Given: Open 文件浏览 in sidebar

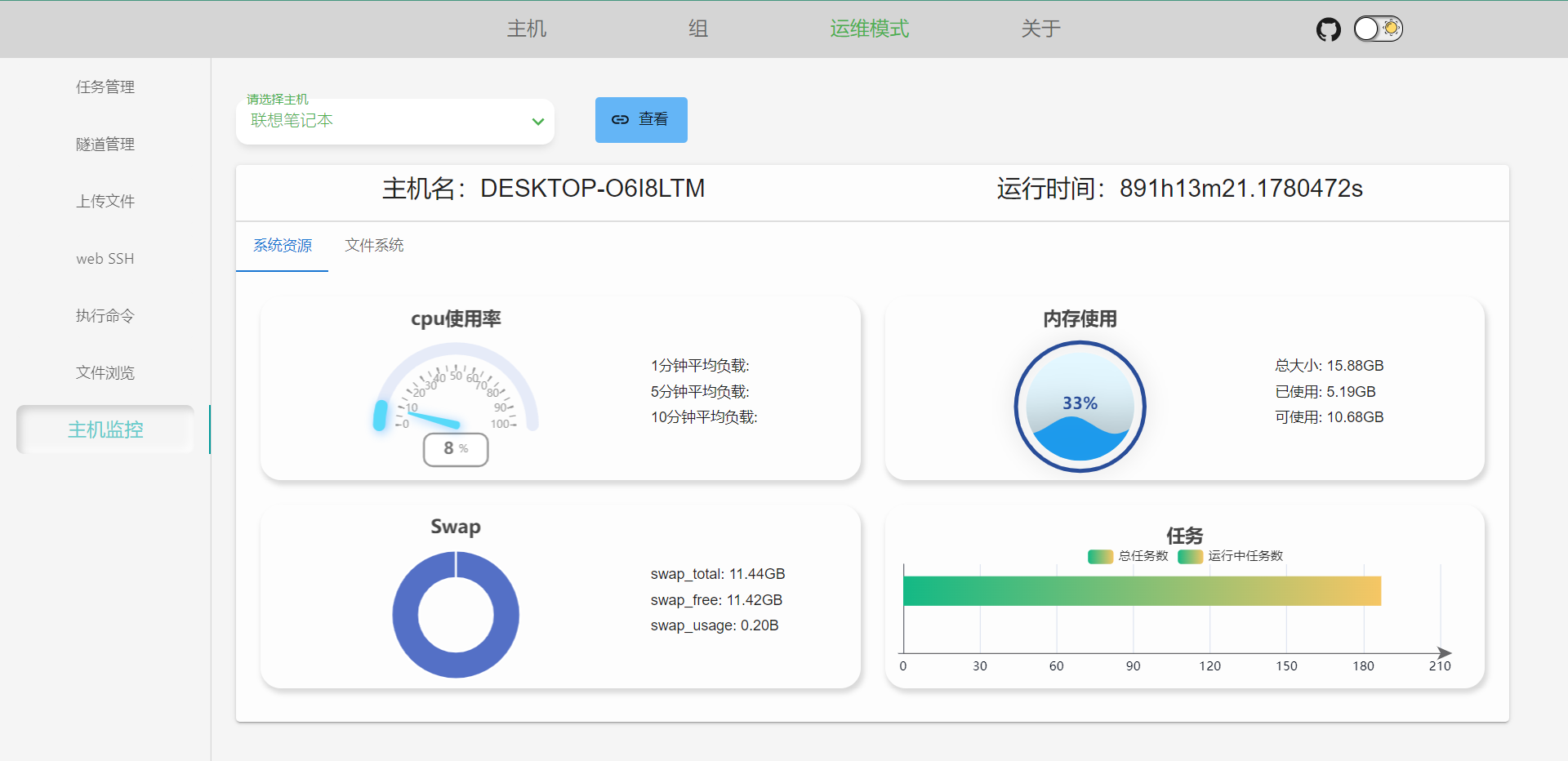Looking at the screenshot, I should coord(105,372).
